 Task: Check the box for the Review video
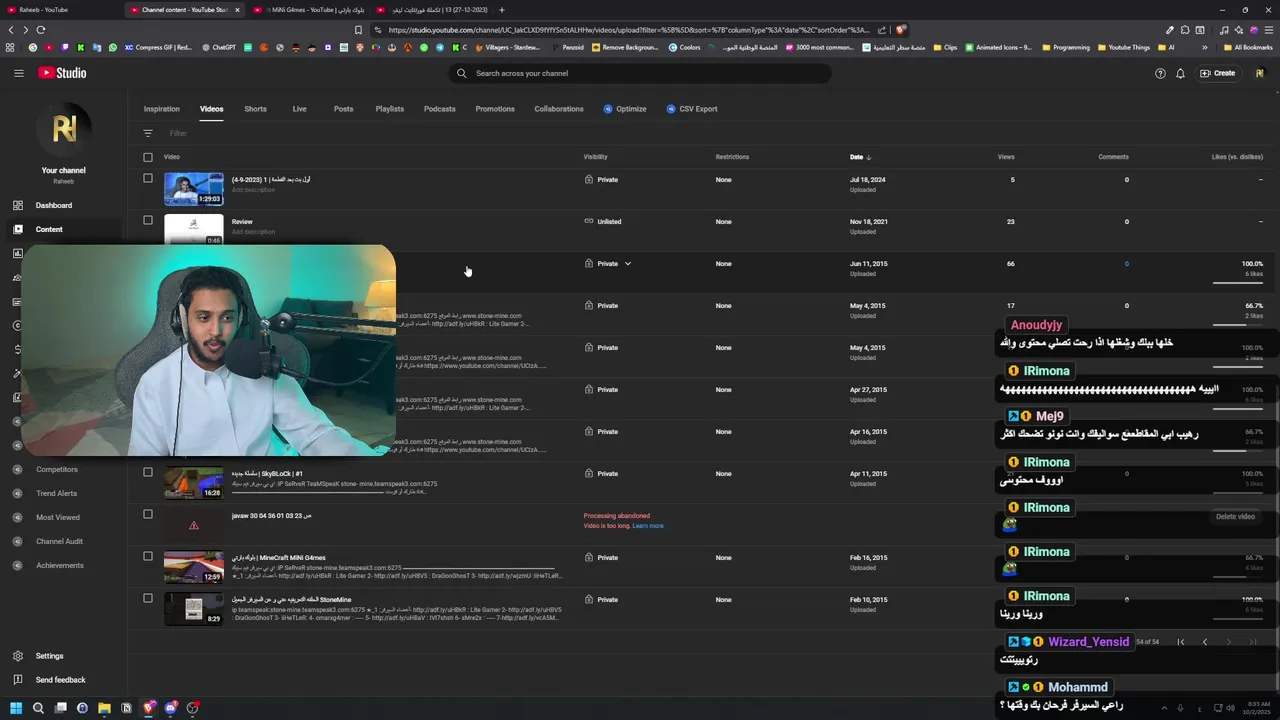[x=148, y=220]
